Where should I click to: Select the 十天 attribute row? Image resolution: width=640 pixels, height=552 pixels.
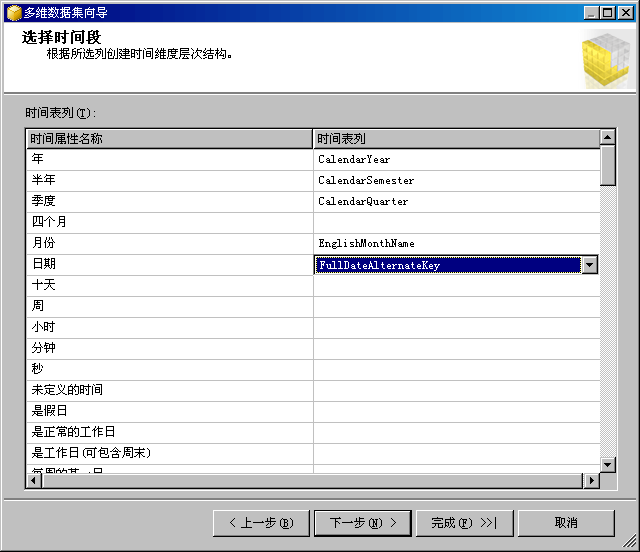pos(169,286)
